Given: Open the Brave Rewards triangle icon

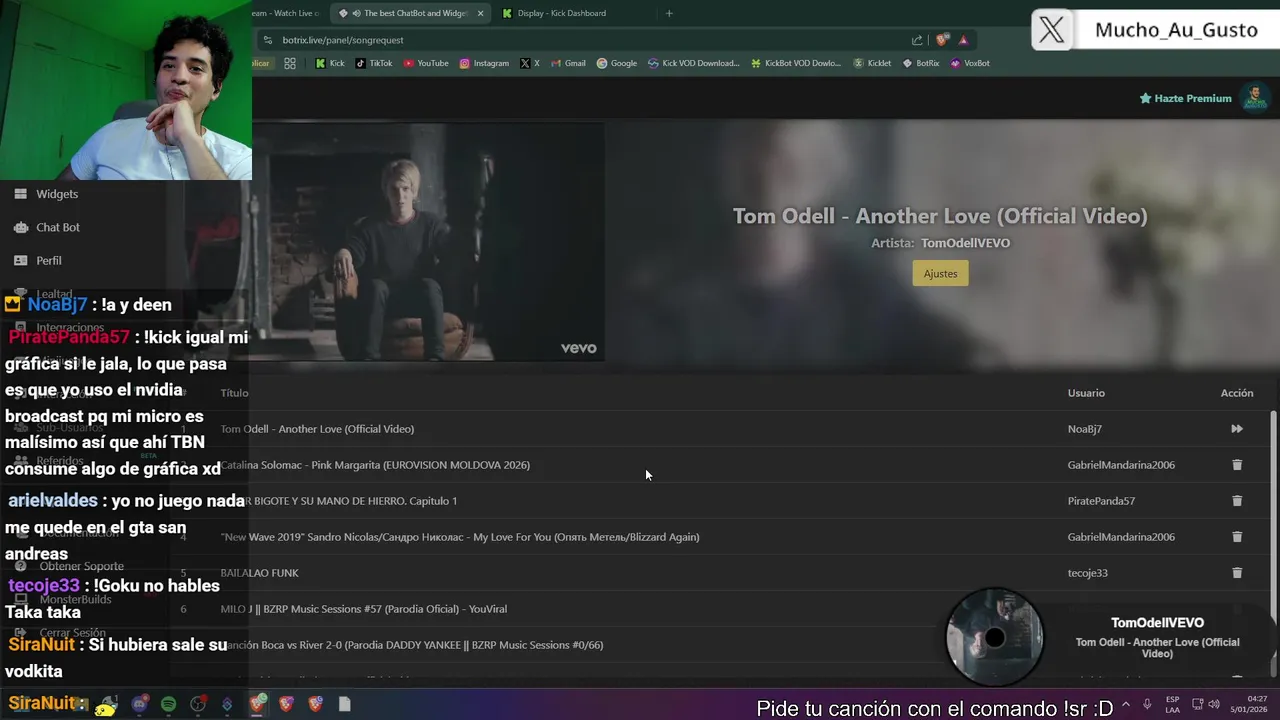Looking at the screenshot, I should 963,40.
